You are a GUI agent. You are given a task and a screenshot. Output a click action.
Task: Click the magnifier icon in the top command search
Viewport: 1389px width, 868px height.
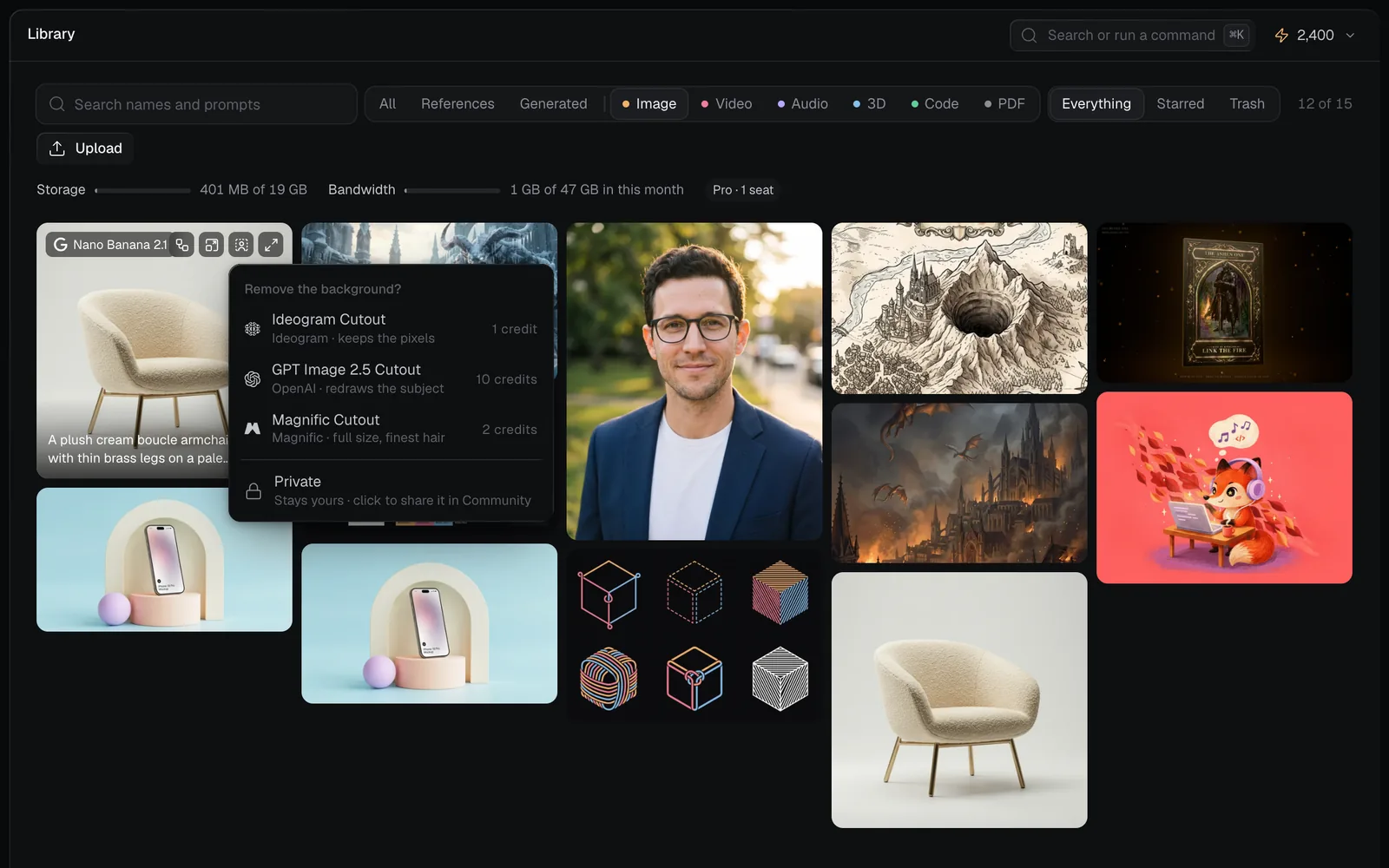pyautogui.click(x=1029, y=35)
